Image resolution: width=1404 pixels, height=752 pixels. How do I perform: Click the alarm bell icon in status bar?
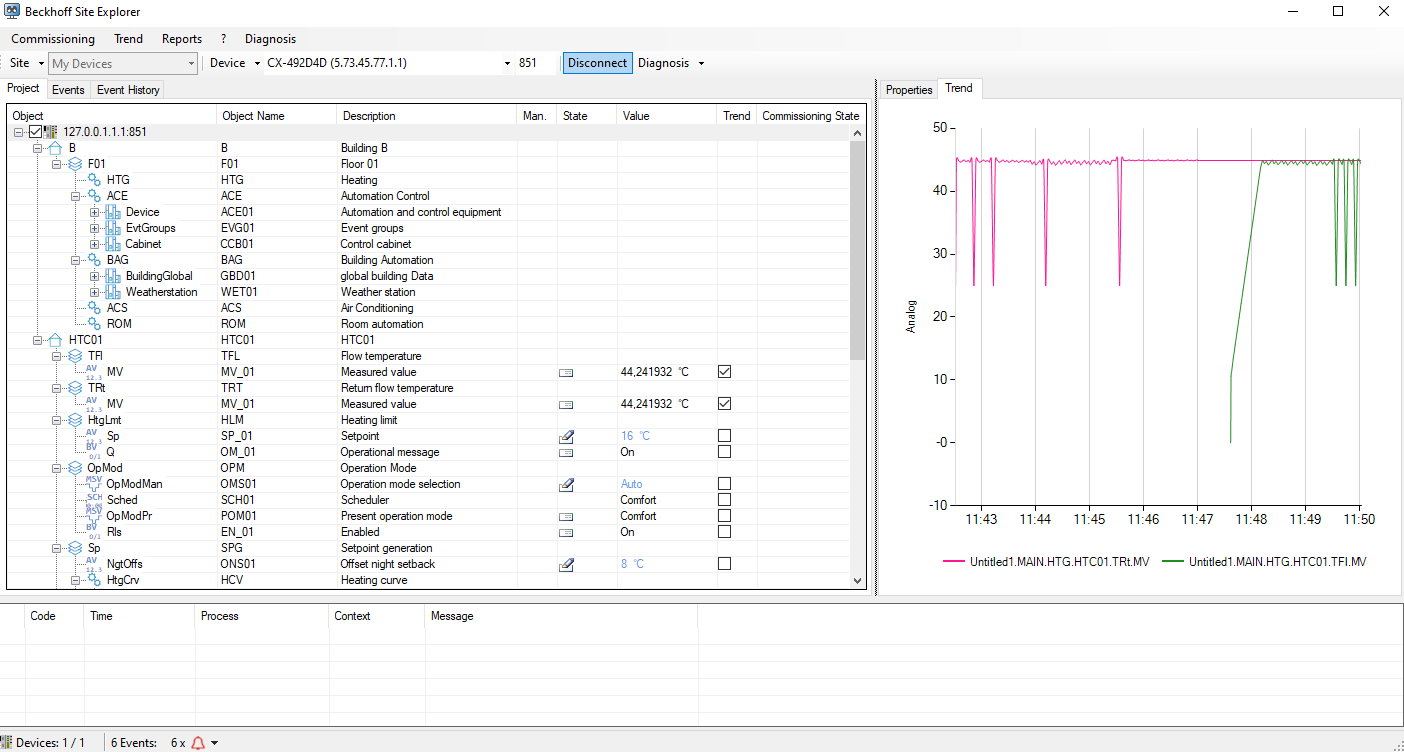point(198,743)
